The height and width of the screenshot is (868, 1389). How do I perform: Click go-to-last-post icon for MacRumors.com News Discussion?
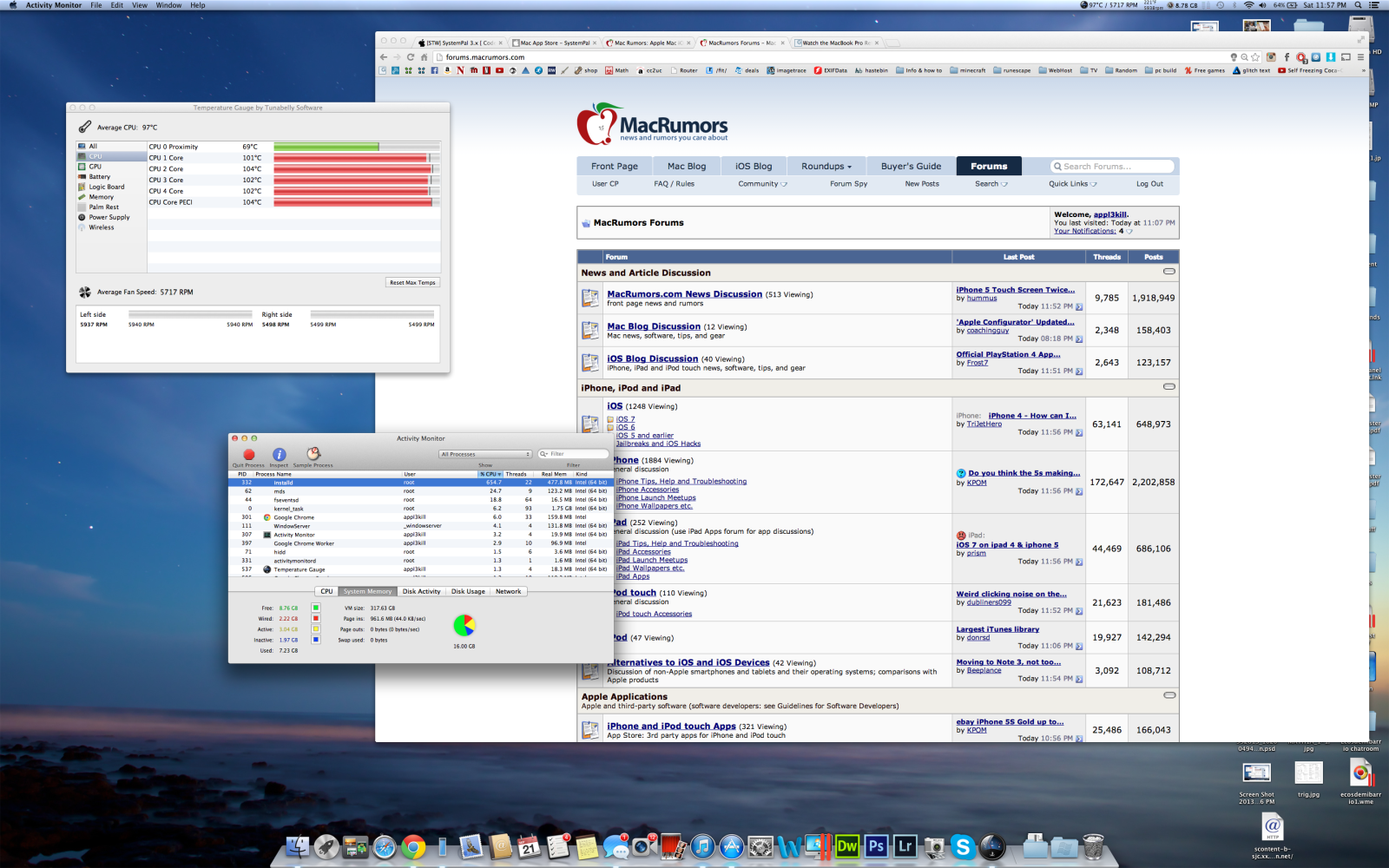(x=1079, y=306)
